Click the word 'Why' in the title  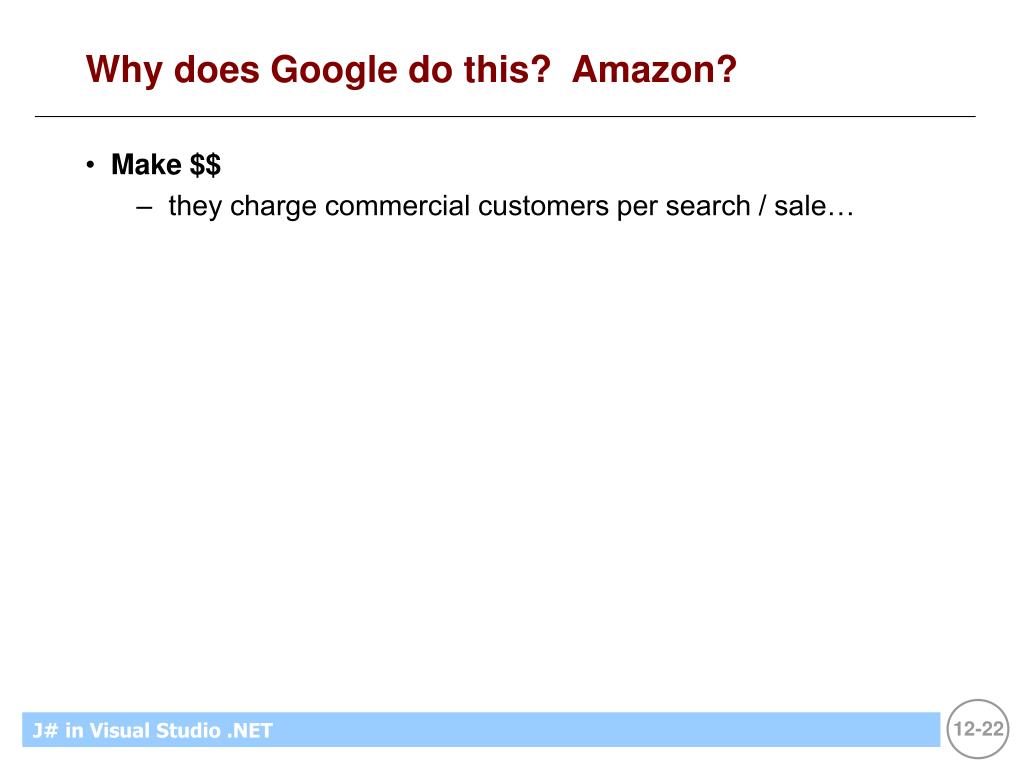(124, 70)
